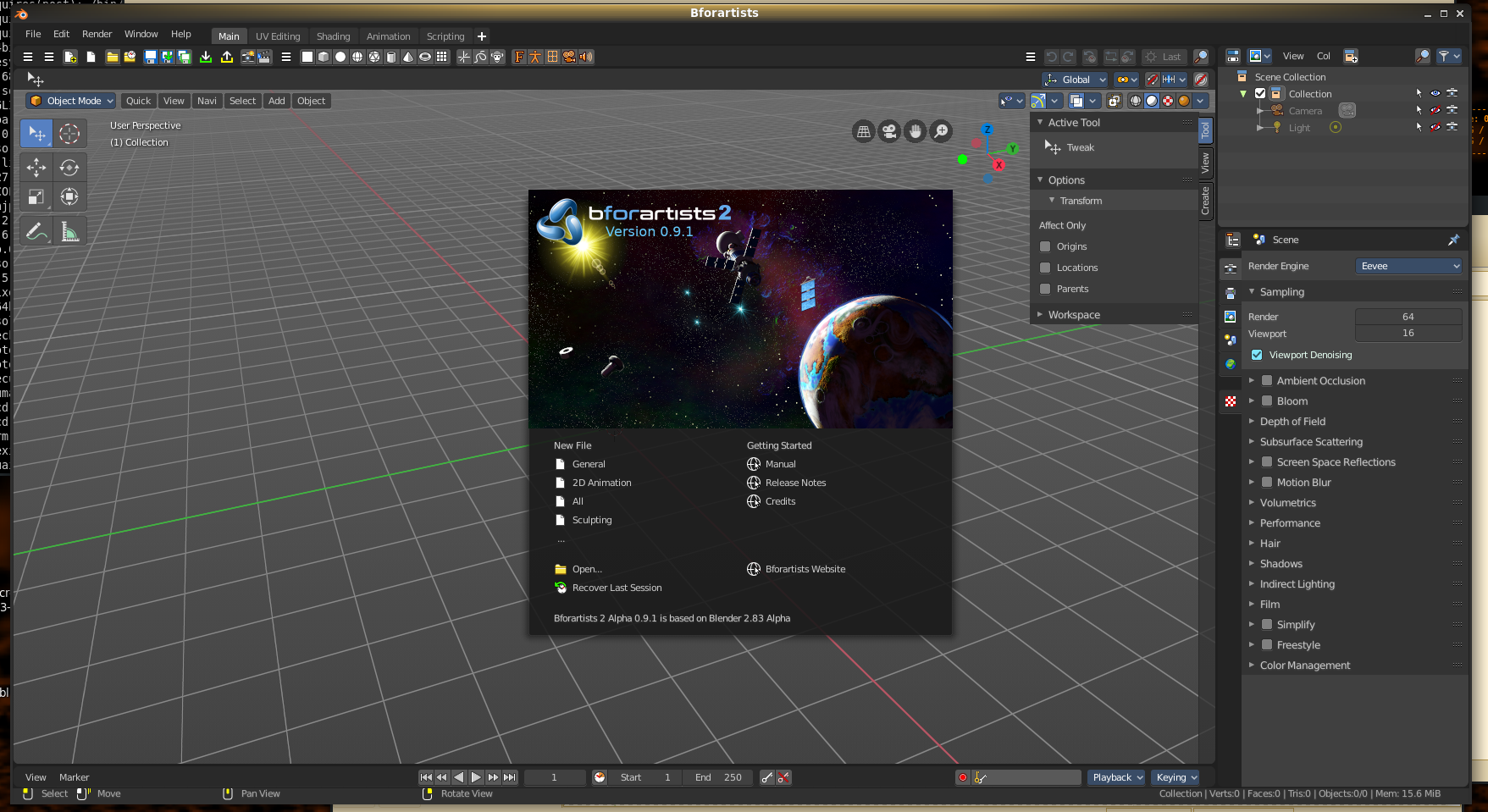
Task: Select the Rotate tool
Action: pos(69,168)
